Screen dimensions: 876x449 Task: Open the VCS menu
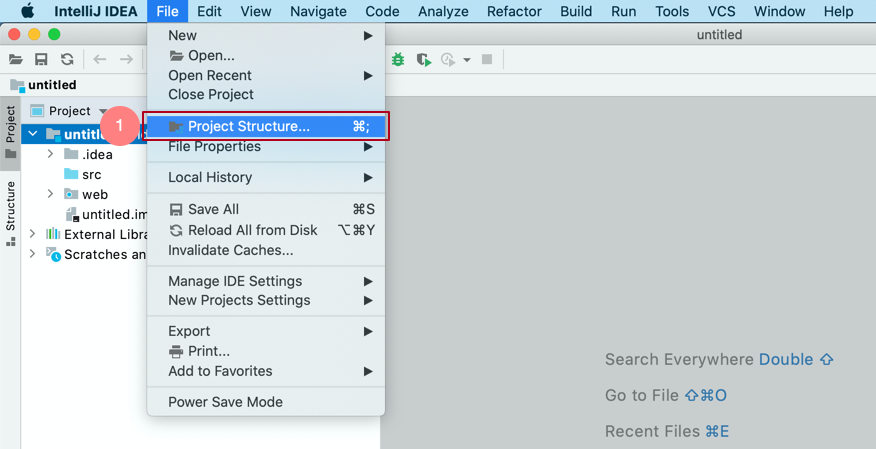[x=721, y=11]
